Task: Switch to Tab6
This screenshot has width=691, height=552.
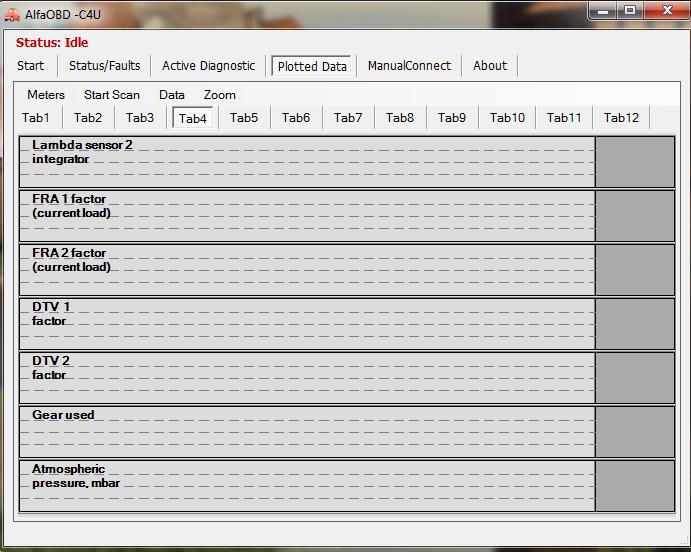Action: (296, 118)
